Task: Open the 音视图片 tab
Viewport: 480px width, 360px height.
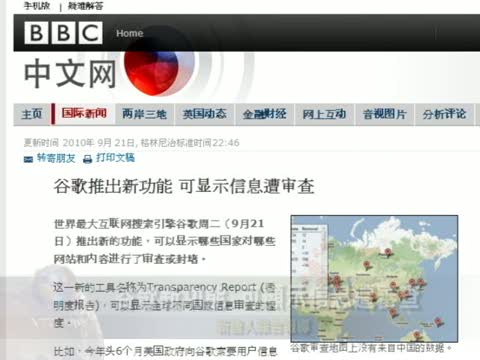Action: (x=384, y=114)
